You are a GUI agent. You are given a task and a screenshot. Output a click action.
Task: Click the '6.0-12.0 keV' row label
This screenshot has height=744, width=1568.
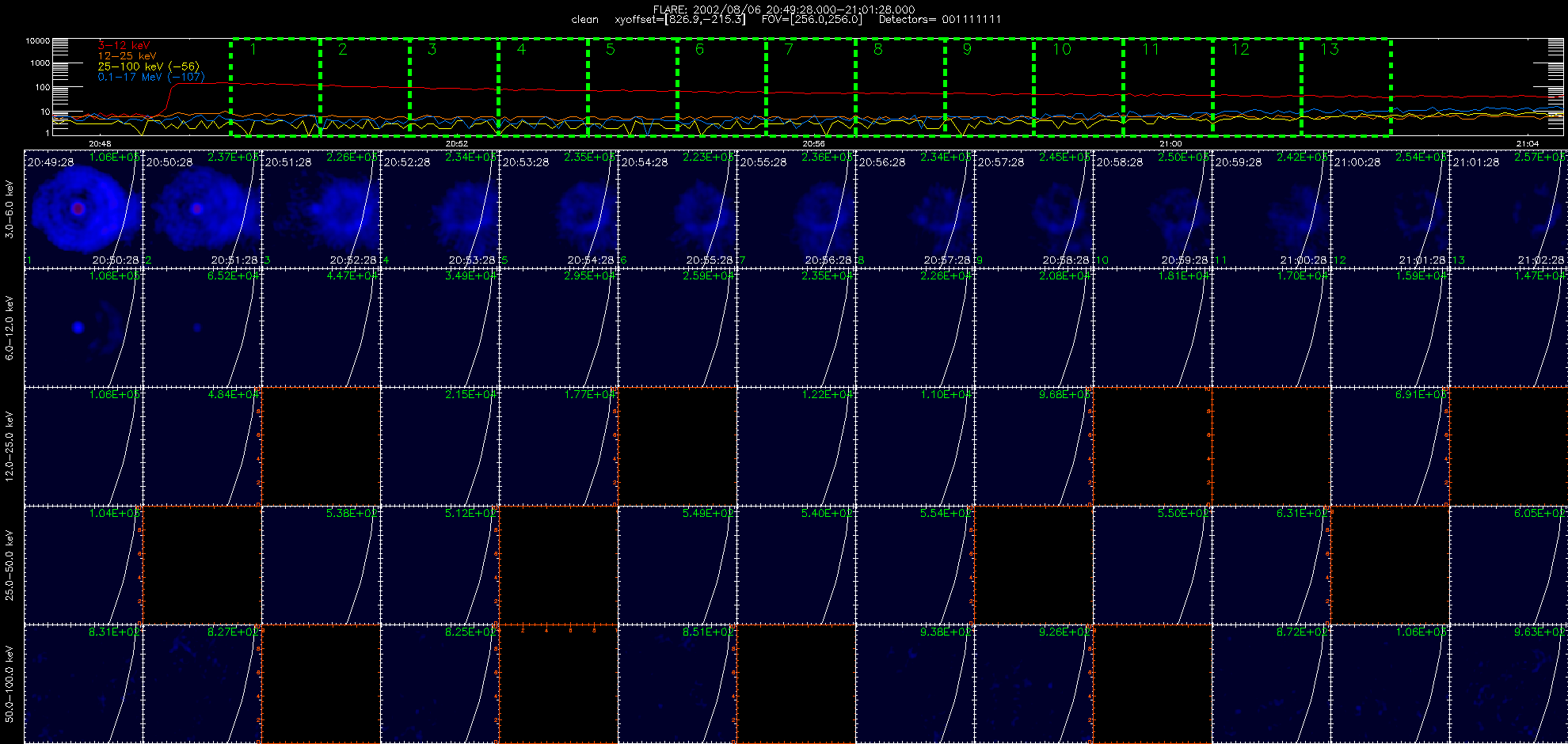coord(10,328)
